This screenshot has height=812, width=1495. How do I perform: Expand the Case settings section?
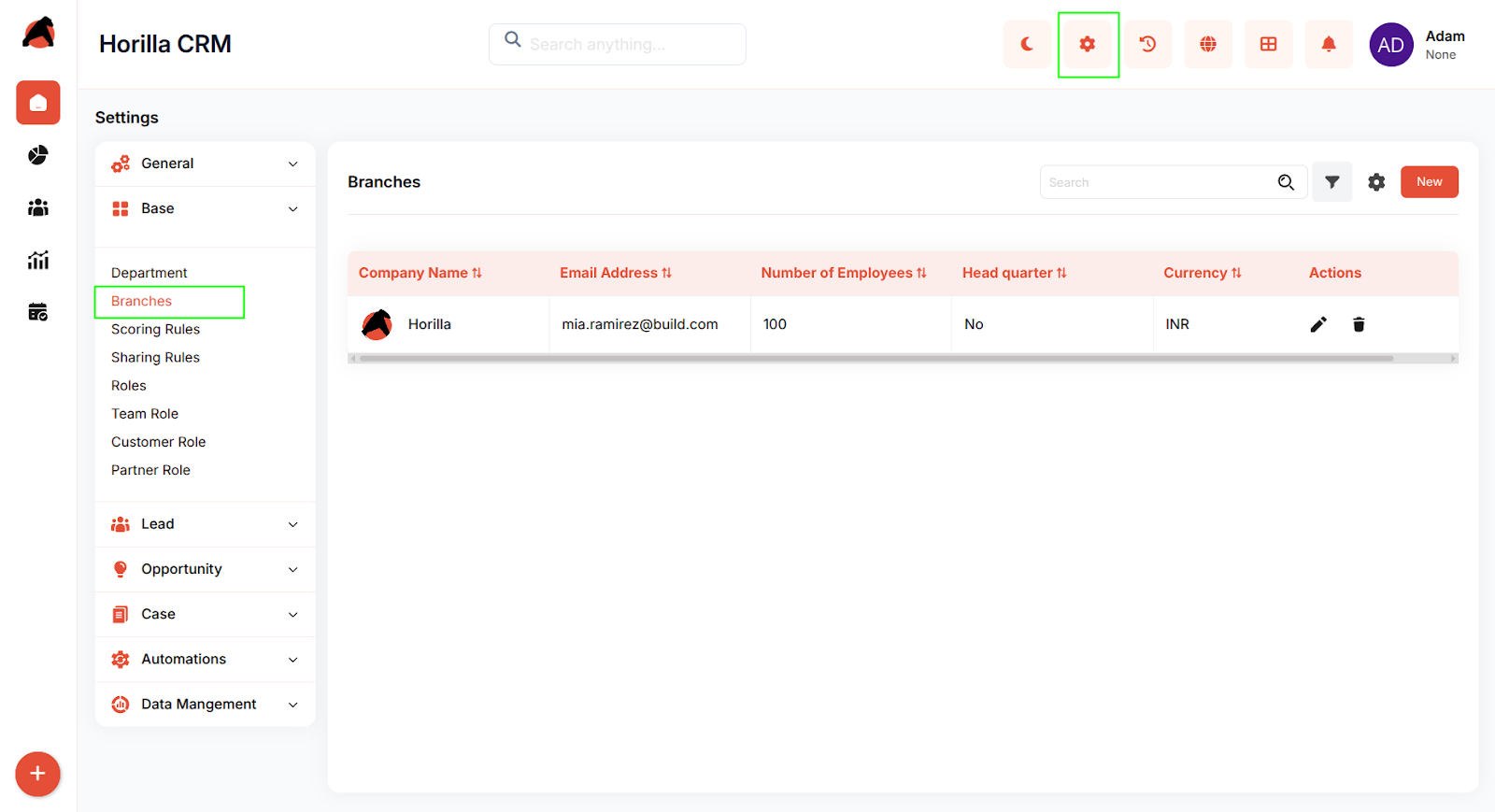[206, 614]
